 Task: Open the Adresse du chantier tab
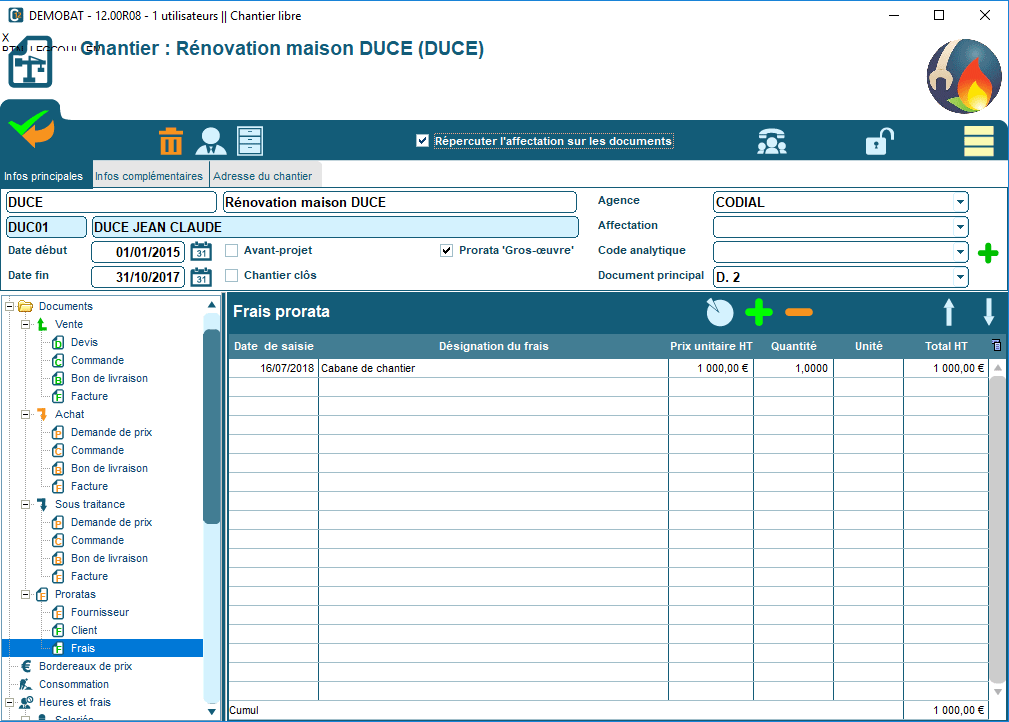click(x=263, y=176)
